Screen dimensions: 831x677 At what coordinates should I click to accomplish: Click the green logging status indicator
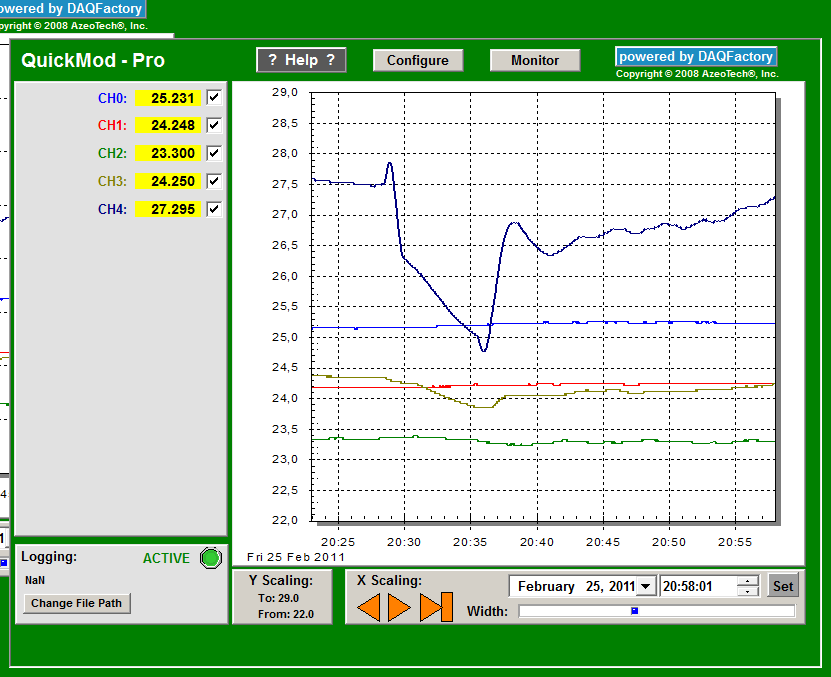click(209, 558)
